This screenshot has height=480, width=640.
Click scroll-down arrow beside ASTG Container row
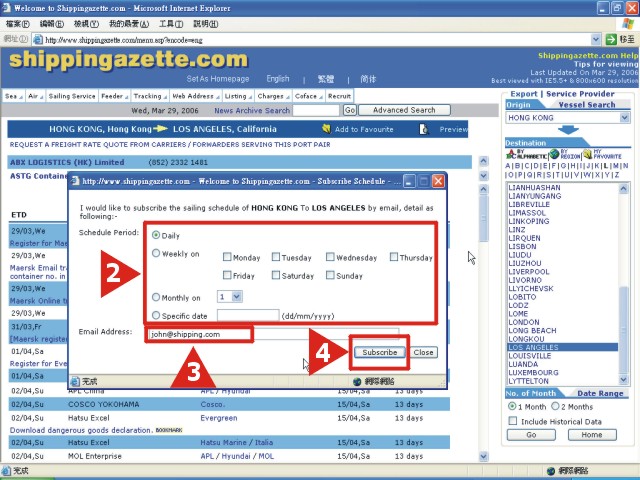pyautogui.click(x=483, y=176)
